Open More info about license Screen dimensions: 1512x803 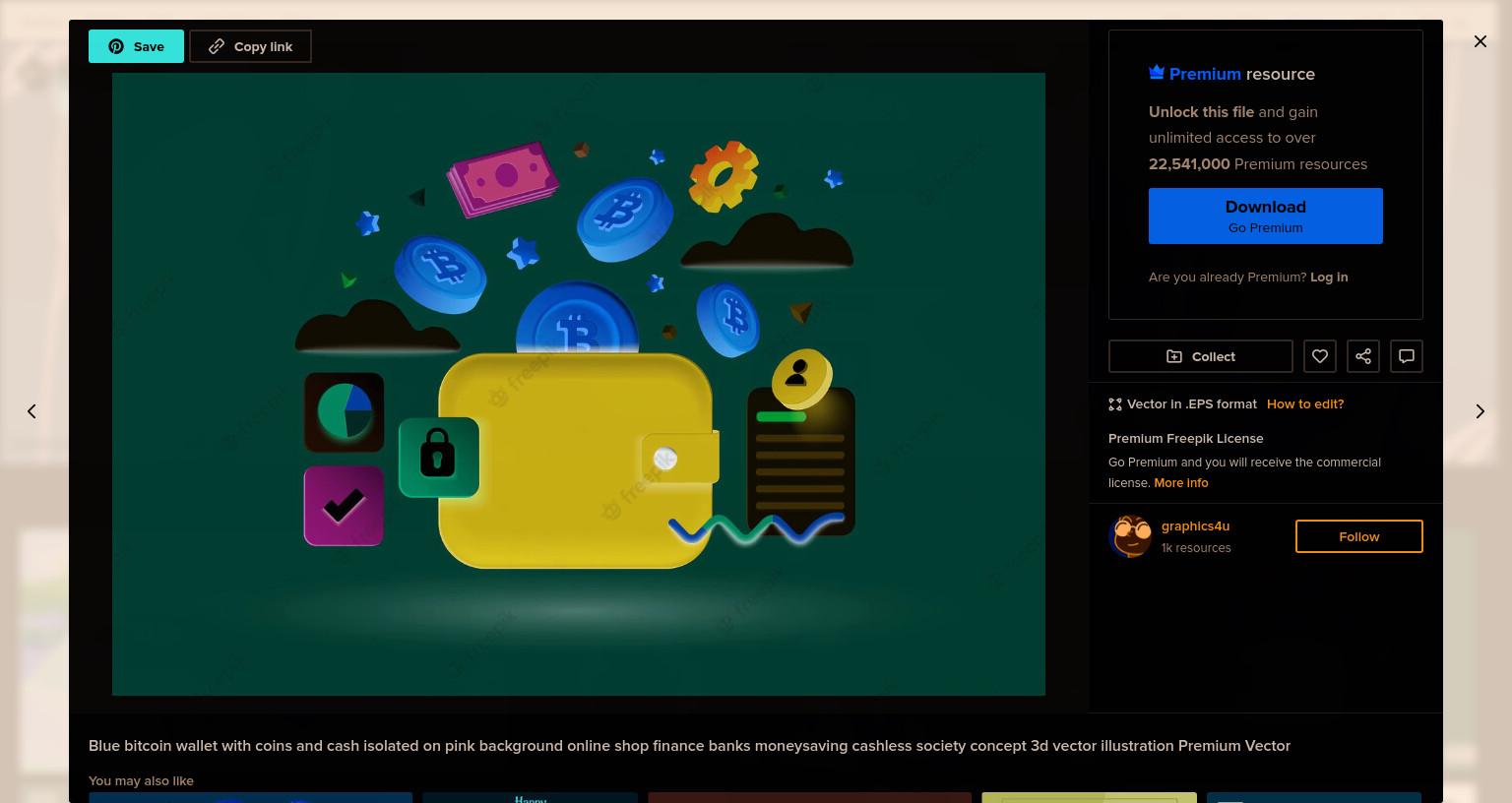(x=1180, y=483)
